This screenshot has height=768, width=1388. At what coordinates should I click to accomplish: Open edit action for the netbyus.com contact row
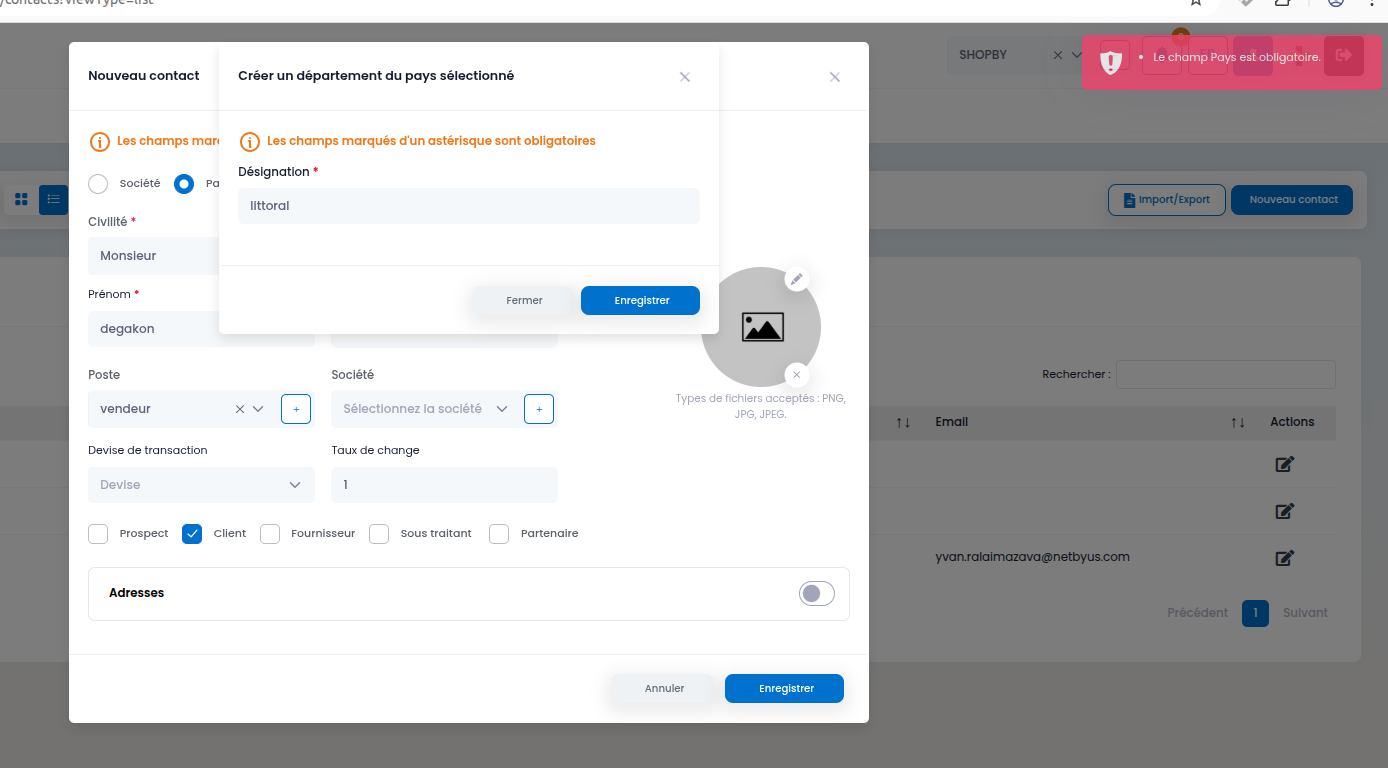[1285, 558]
